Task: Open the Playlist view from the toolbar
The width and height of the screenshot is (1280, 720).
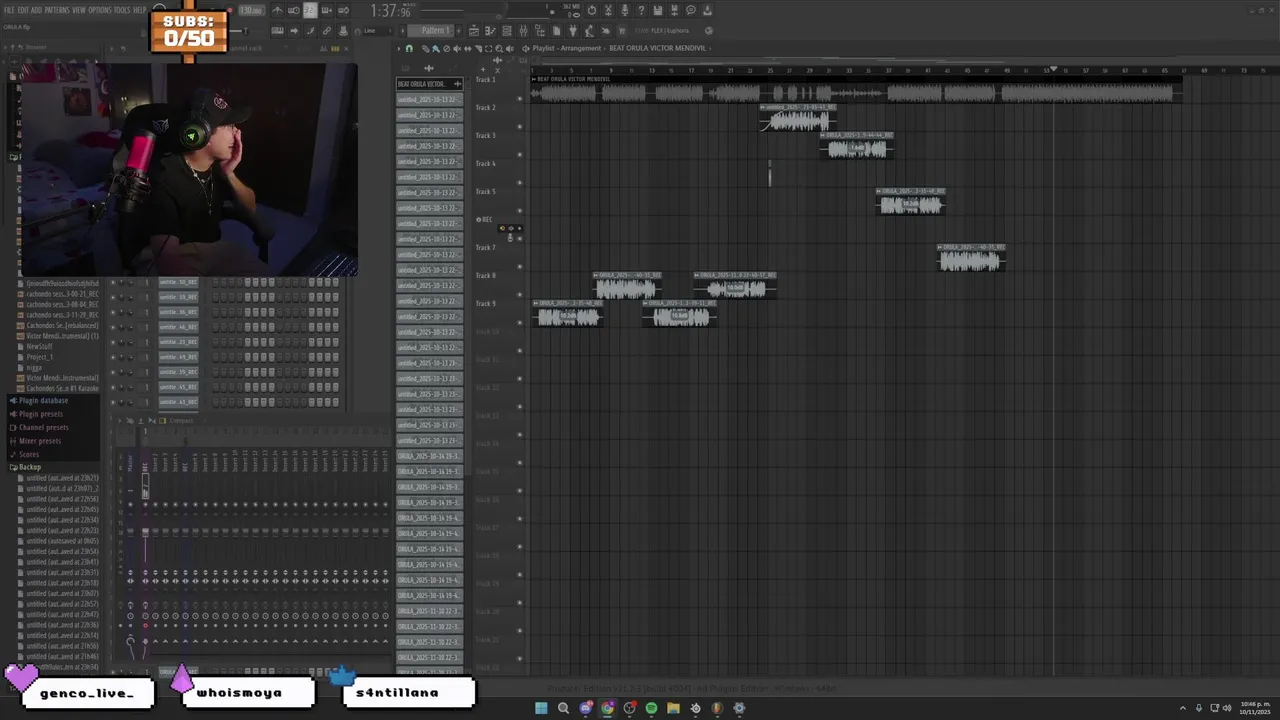Action: point(474,30)
